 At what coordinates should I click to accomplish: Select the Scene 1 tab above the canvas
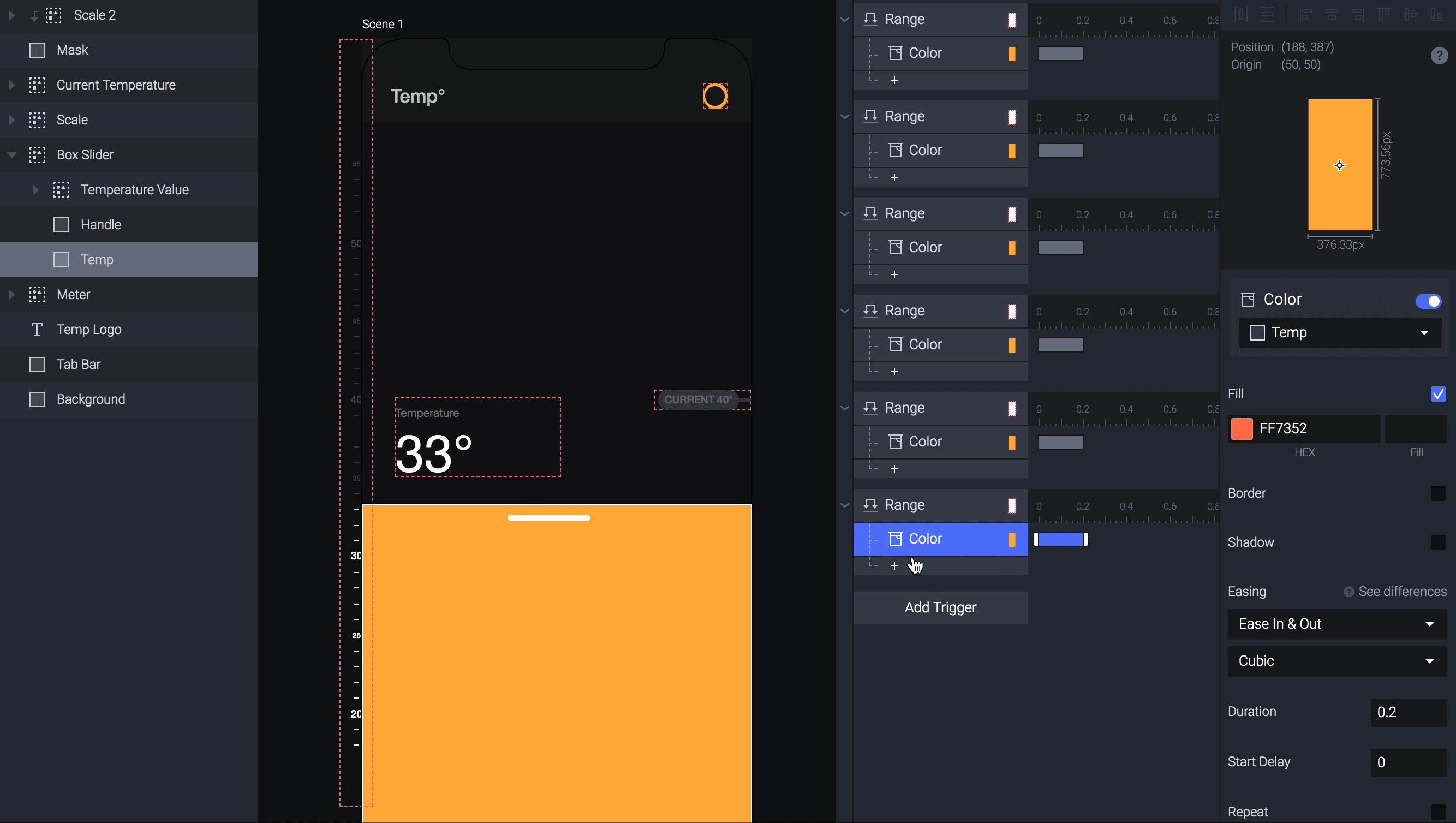click(383, 24)
